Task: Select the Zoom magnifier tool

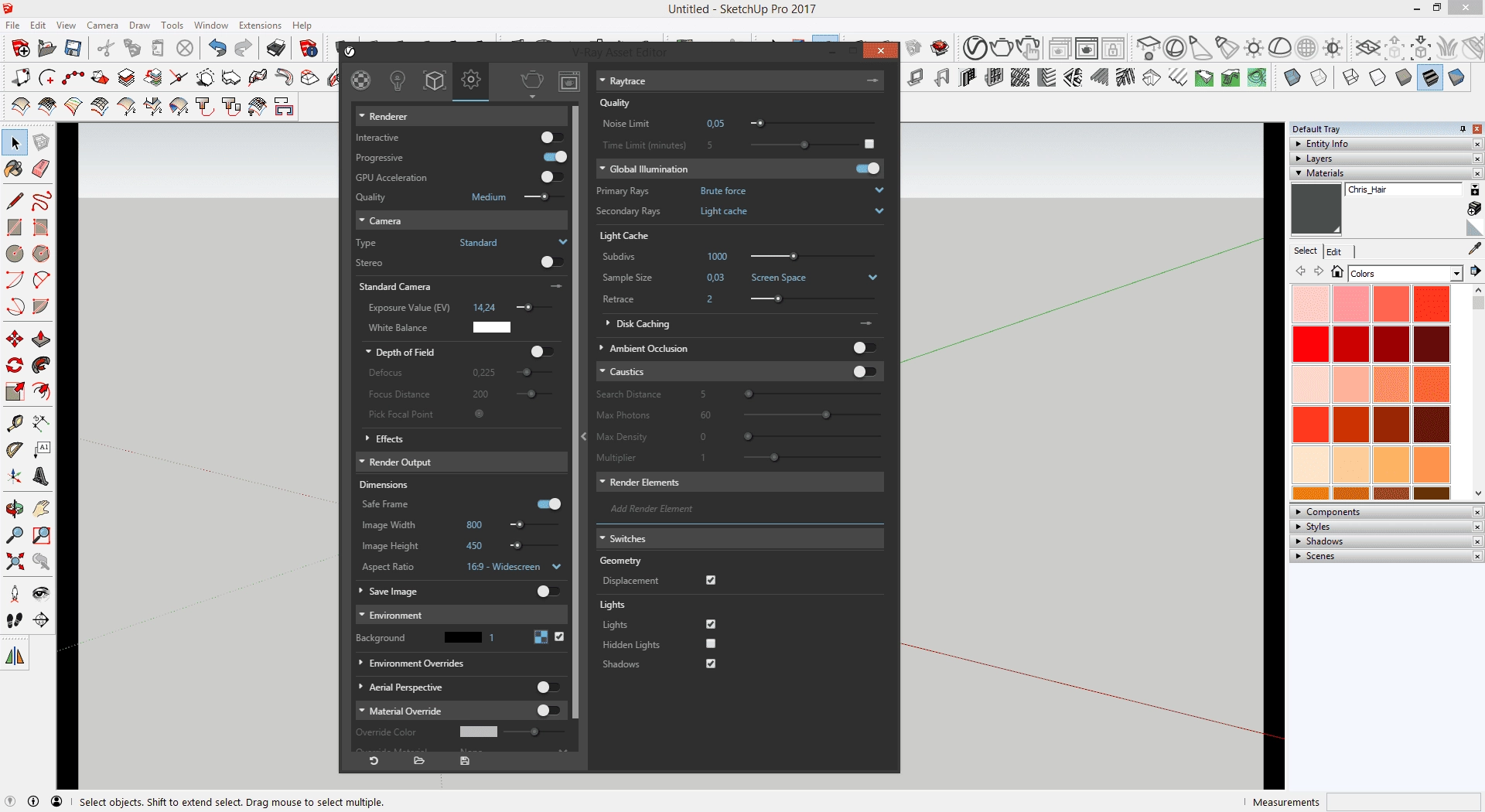Action: click(x=15, y=535)
